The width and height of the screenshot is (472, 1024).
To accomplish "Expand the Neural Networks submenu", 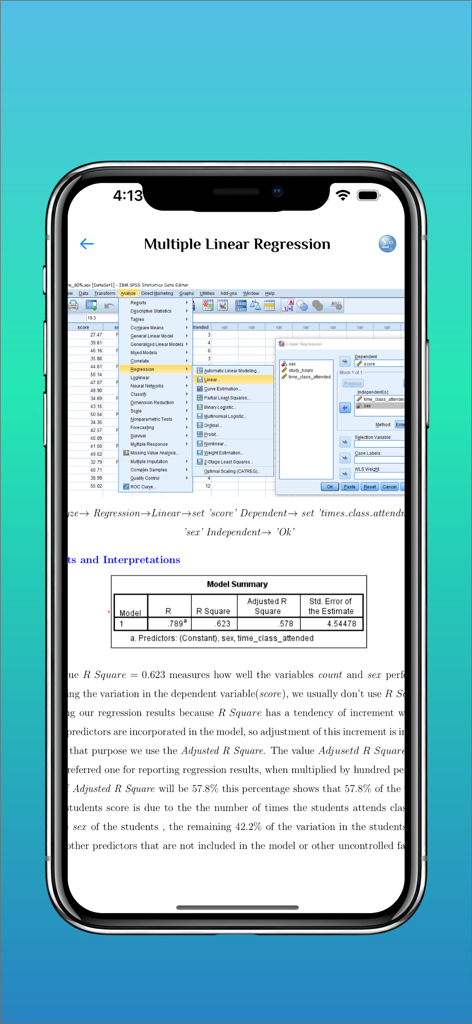I will 155,386.
